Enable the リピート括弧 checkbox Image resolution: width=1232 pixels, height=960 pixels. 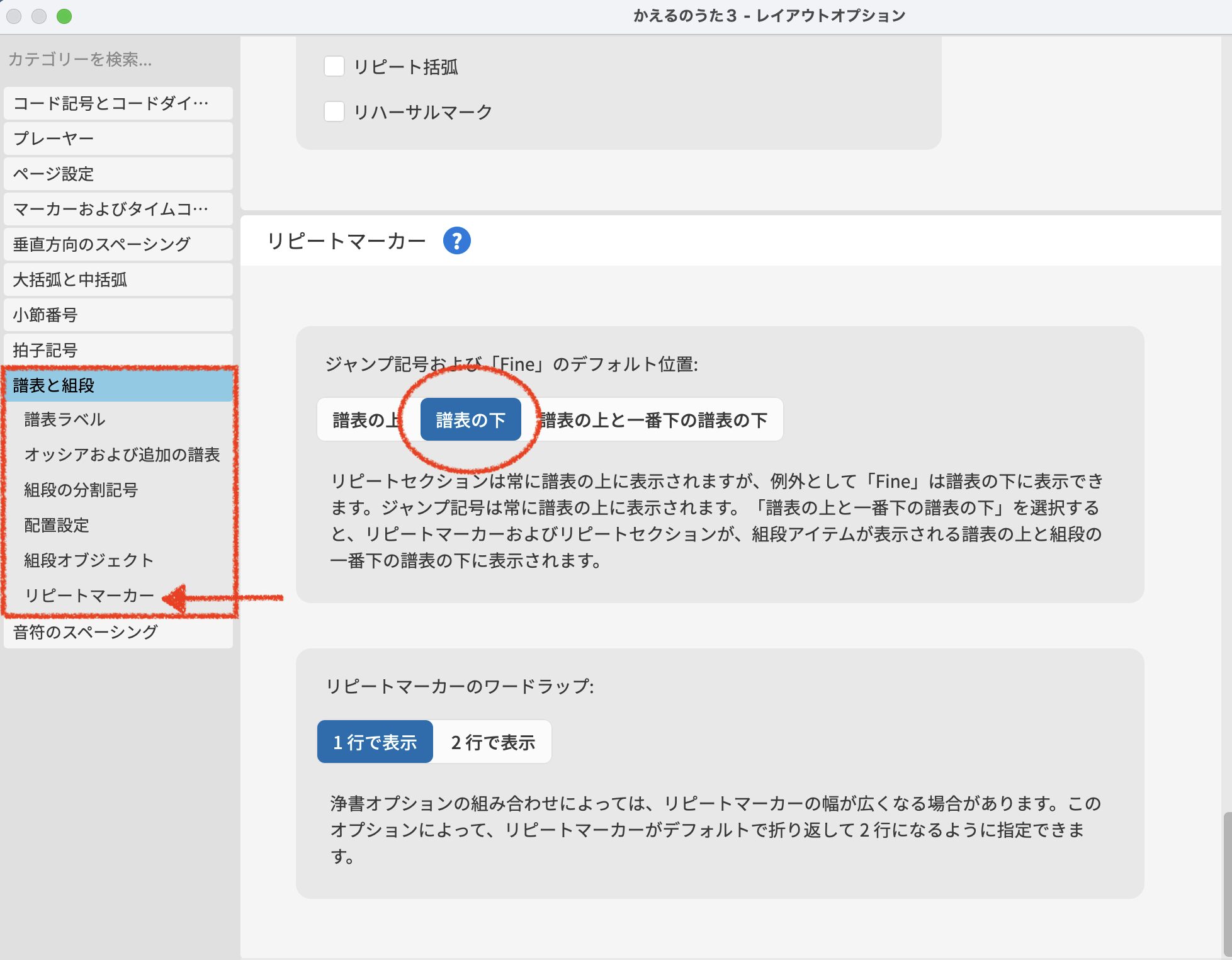coord(334,66)
